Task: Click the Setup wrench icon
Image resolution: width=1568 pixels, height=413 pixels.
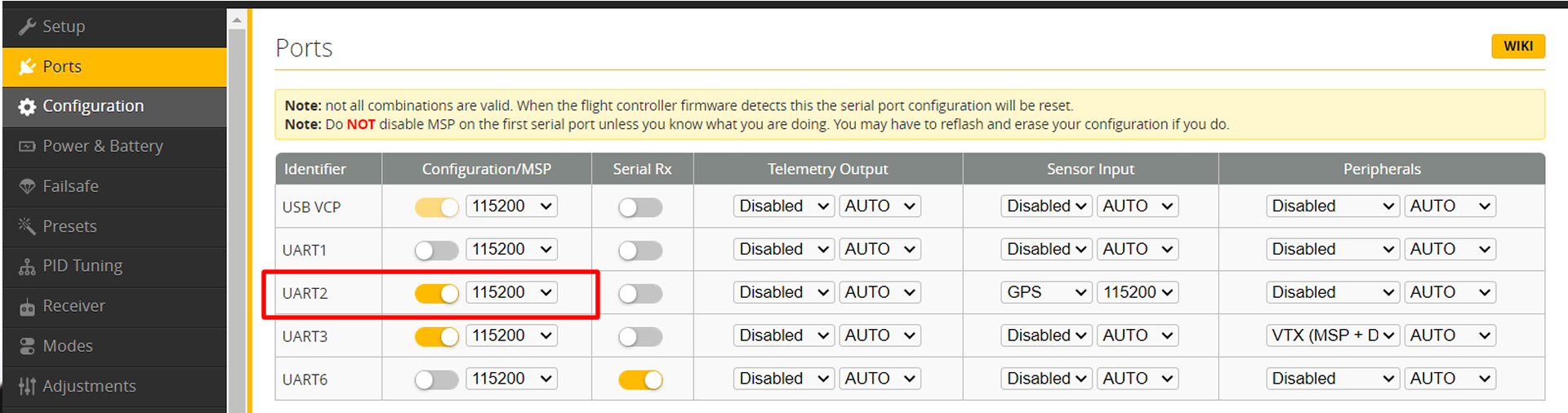Action: pos(27,26)
